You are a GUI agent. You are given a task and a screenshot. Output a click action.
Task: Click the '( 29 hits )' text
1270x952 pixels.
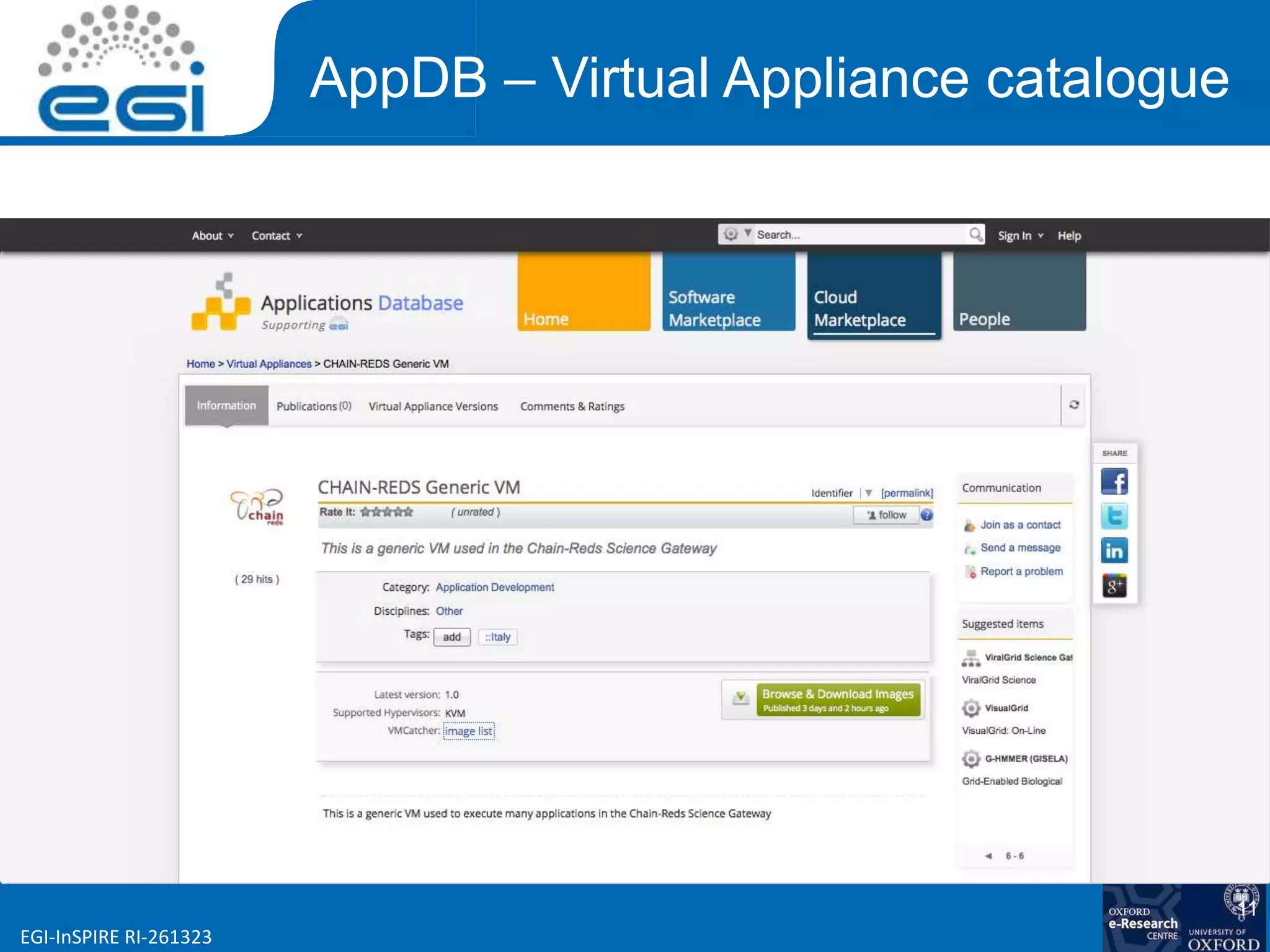pyautogui.click(x=257, y=580)
